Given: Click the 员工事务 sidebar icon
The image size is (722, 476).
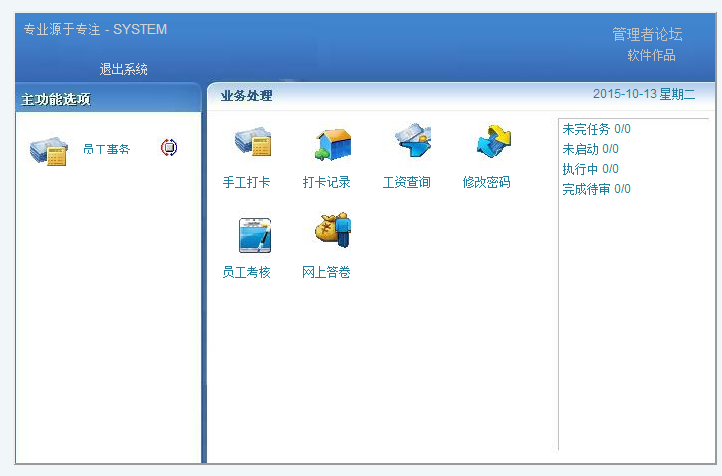Looking at the screenshot, I should (48, 150).
